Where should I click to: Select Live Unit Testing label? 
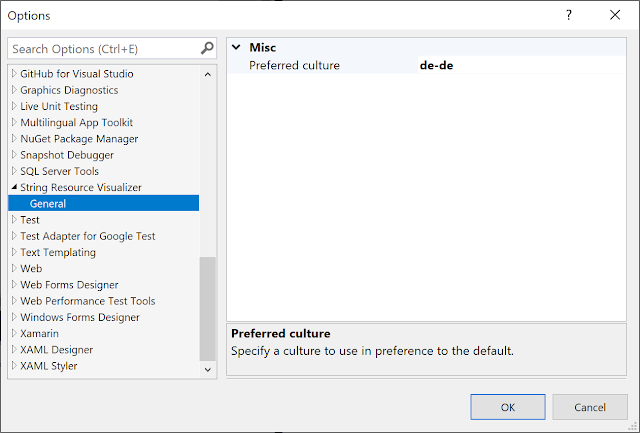(59, 107)
